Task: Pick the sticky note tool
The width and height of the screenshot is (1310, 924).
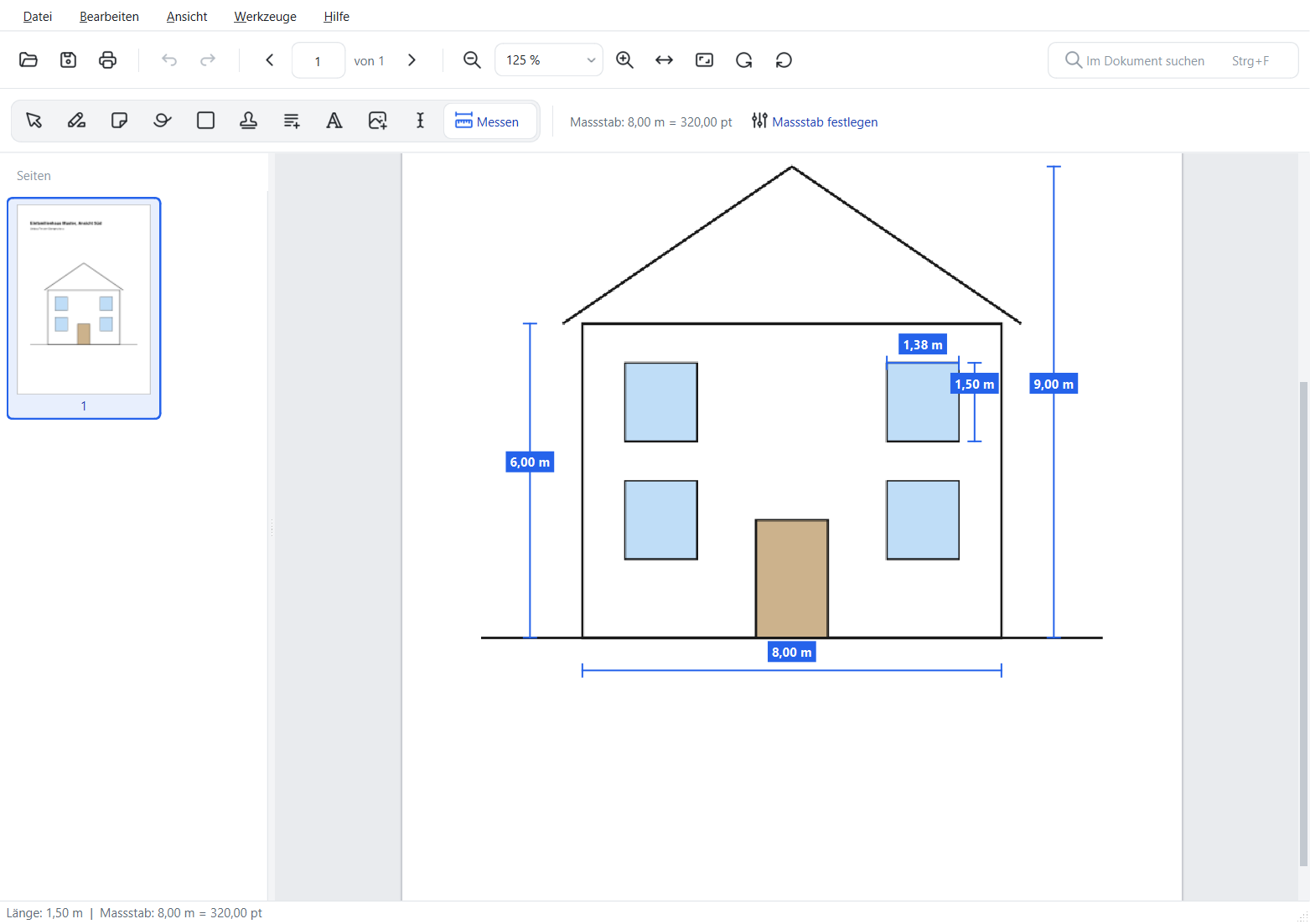Action: pos(119,121)
